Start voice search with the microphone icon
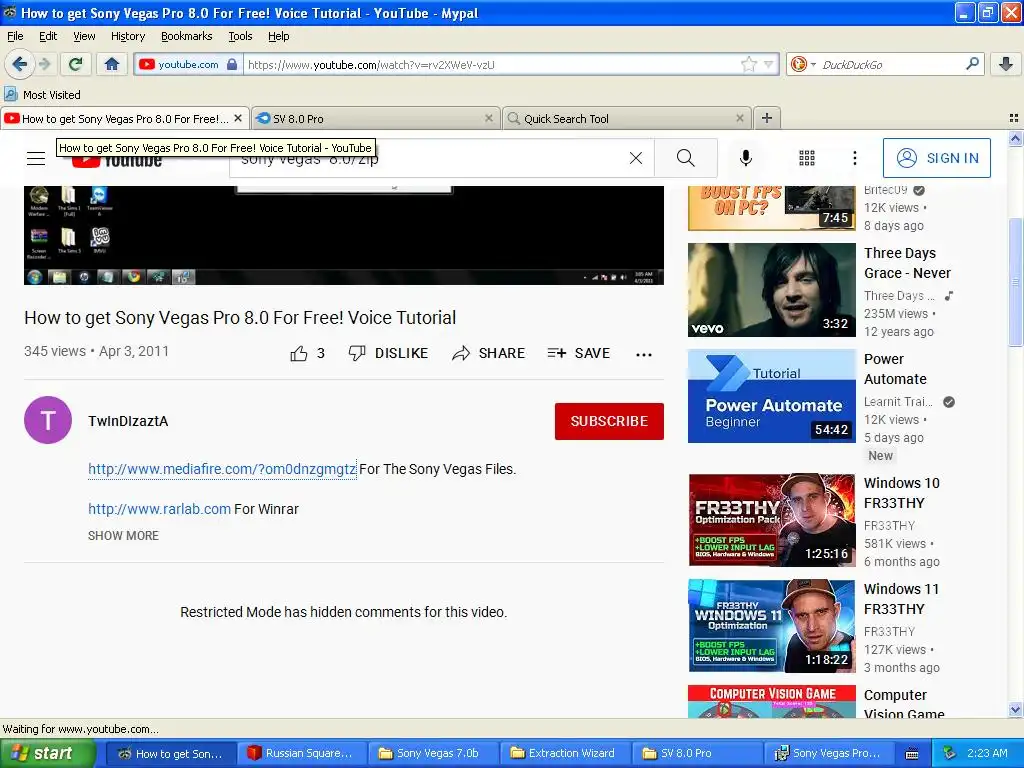The width and height of the screenshot is (1024, 768). (x=745, y=158)
